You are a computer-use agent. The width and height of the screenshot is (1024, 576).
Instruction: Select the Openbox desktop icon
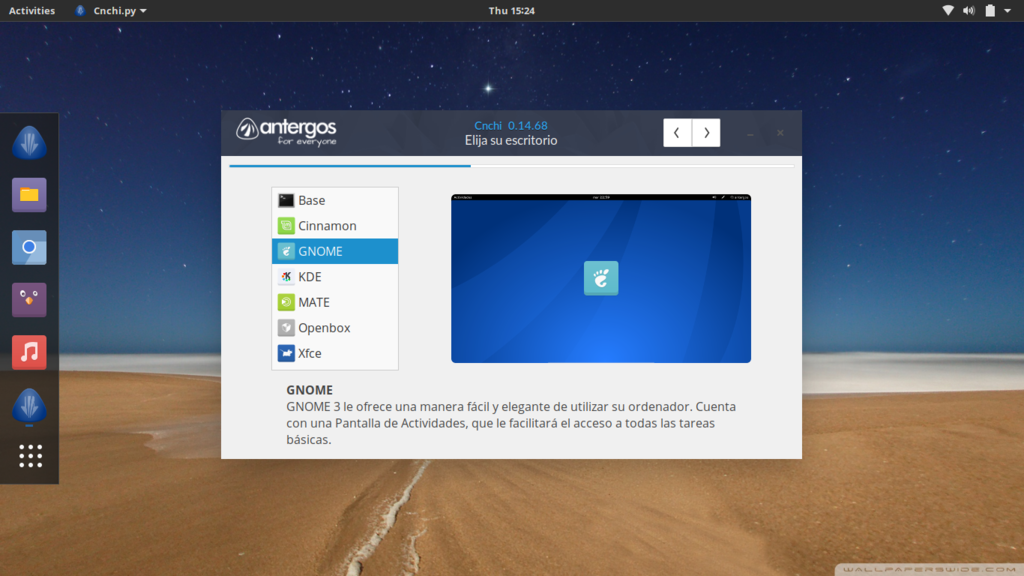pos(286,328)
